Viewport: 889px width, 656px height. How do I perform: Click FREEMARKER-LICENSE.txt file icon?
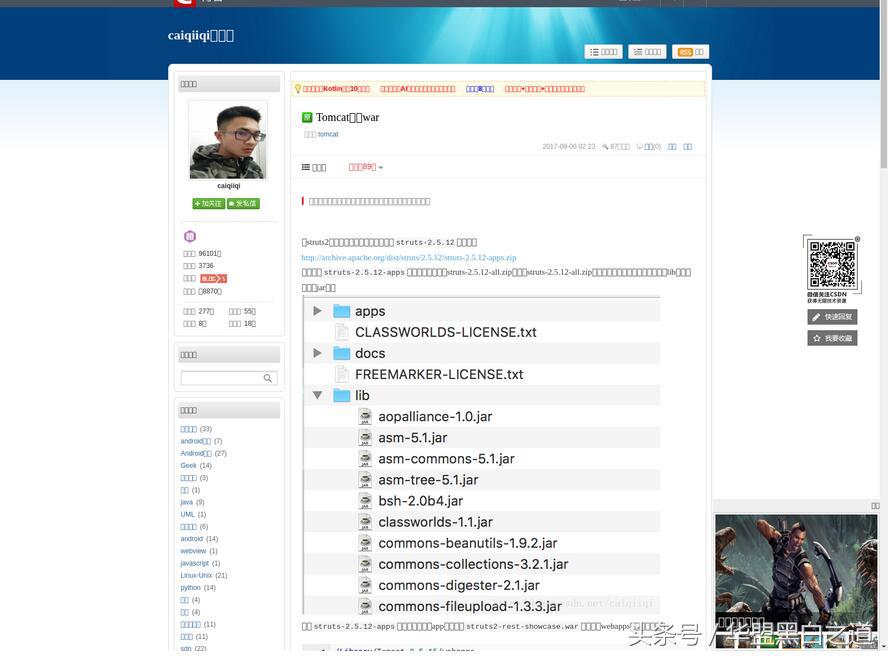tap(341, 374)
